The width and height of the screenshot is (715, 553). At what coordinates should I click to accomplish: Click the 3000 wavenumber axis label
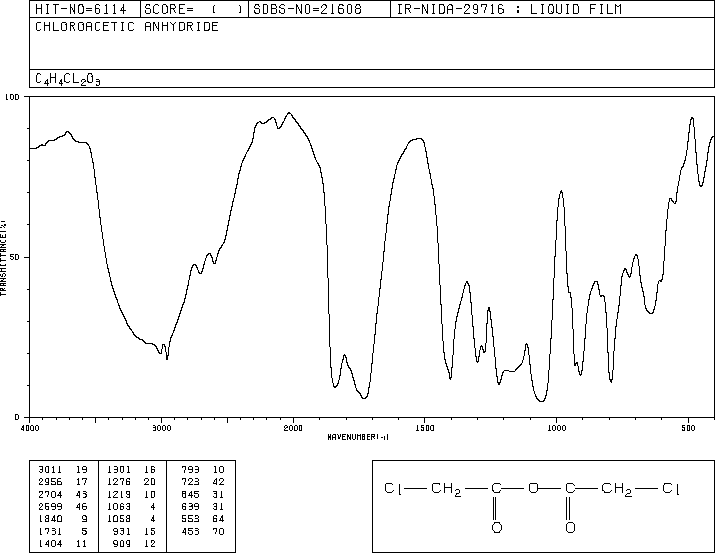(161, 428)
